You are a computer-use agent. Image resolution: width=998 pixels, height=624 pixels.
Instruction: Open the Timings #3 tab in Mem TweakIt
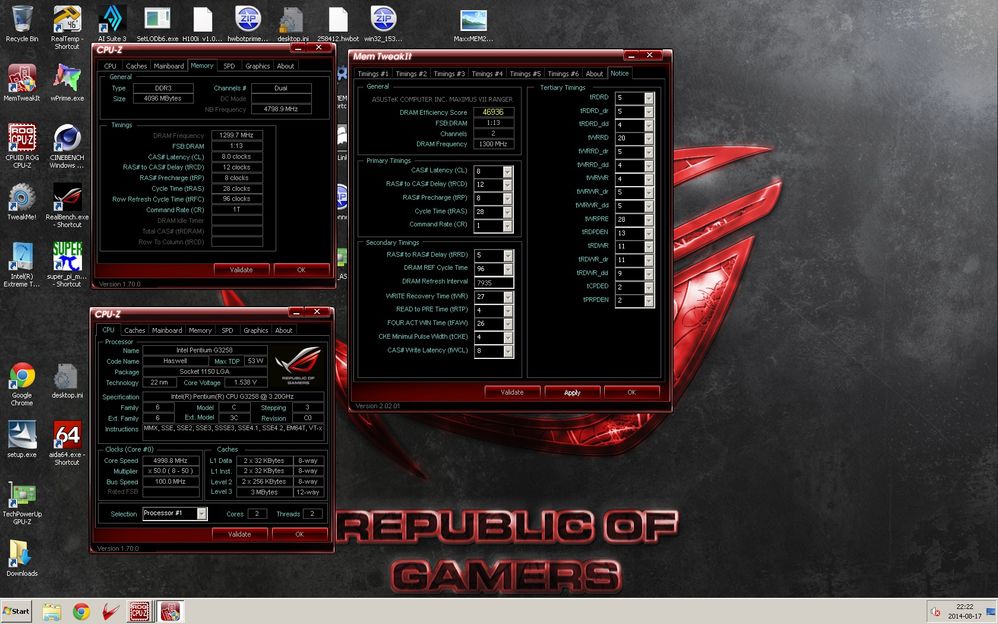(x=449, y=74)
